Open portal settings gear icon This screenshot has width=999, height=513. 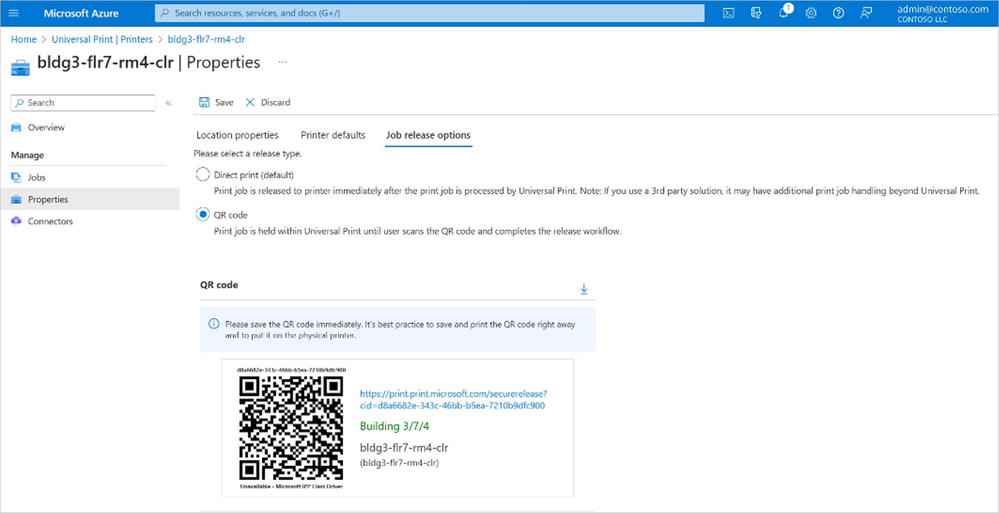point(811,13)
